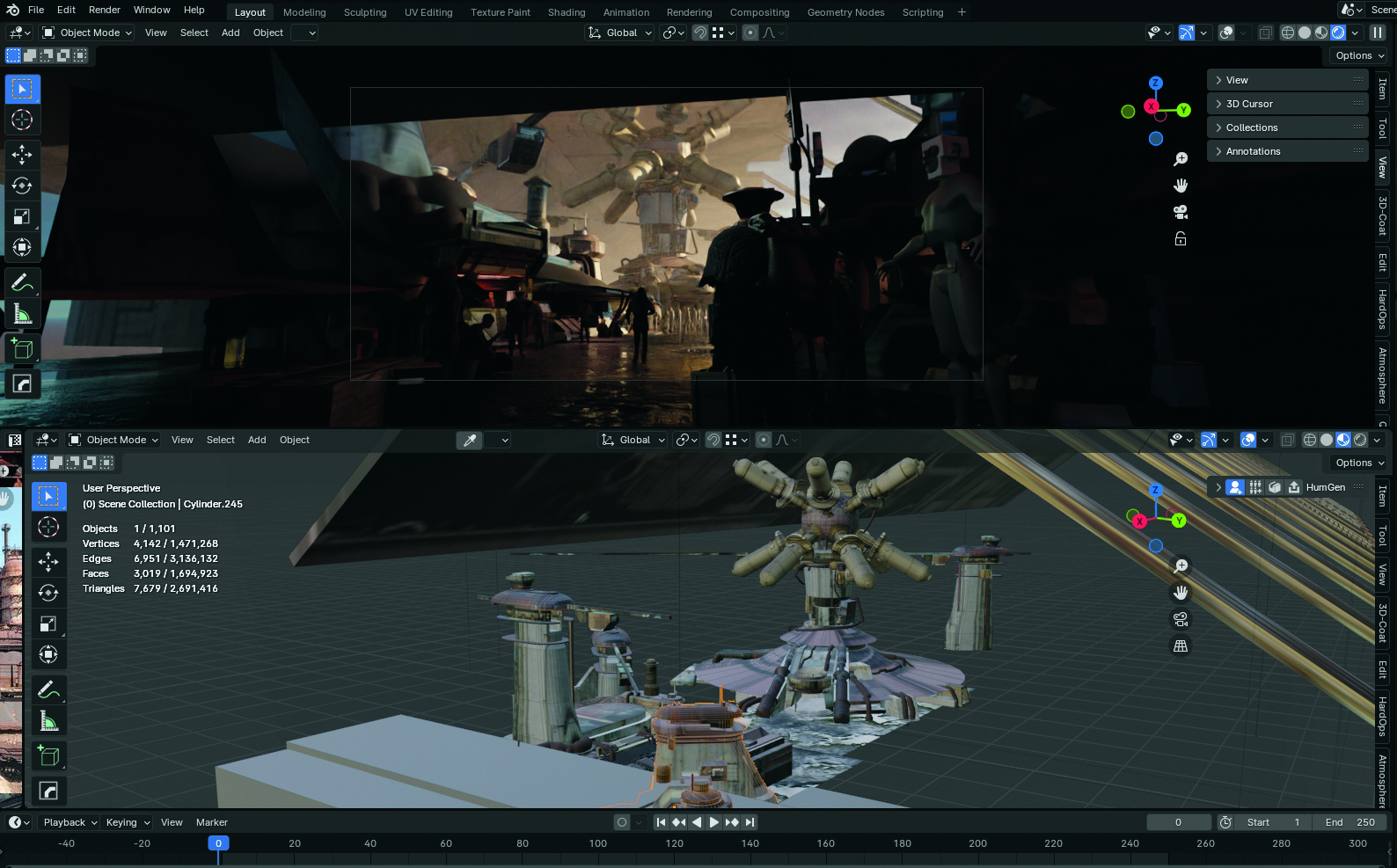Open Object Mode dropdown in the upper viewport
The height and width of the screenshot is (868, 1397).
pos(87,33)
